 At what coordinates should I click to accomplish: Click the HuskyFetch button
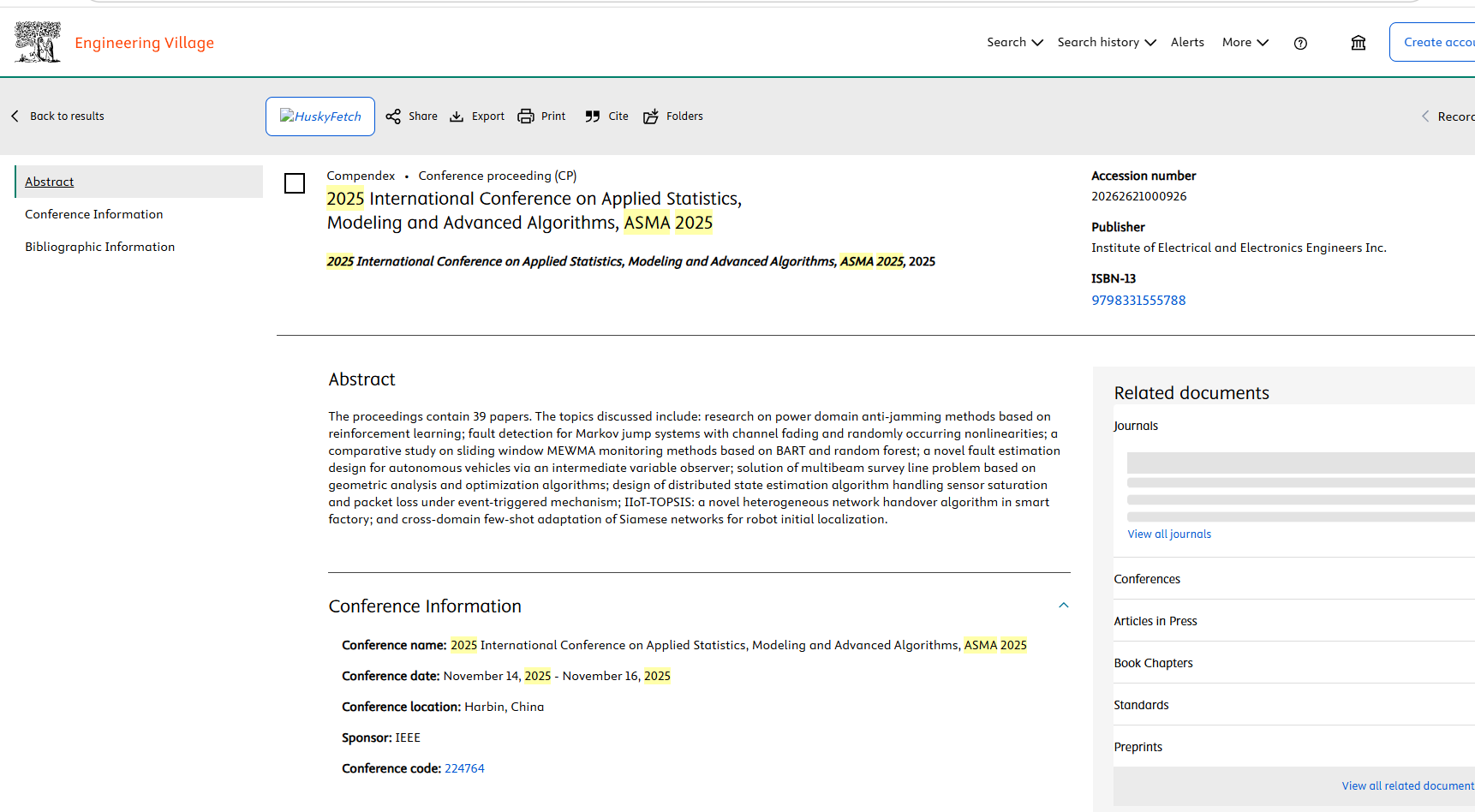[x=320, y=116]
